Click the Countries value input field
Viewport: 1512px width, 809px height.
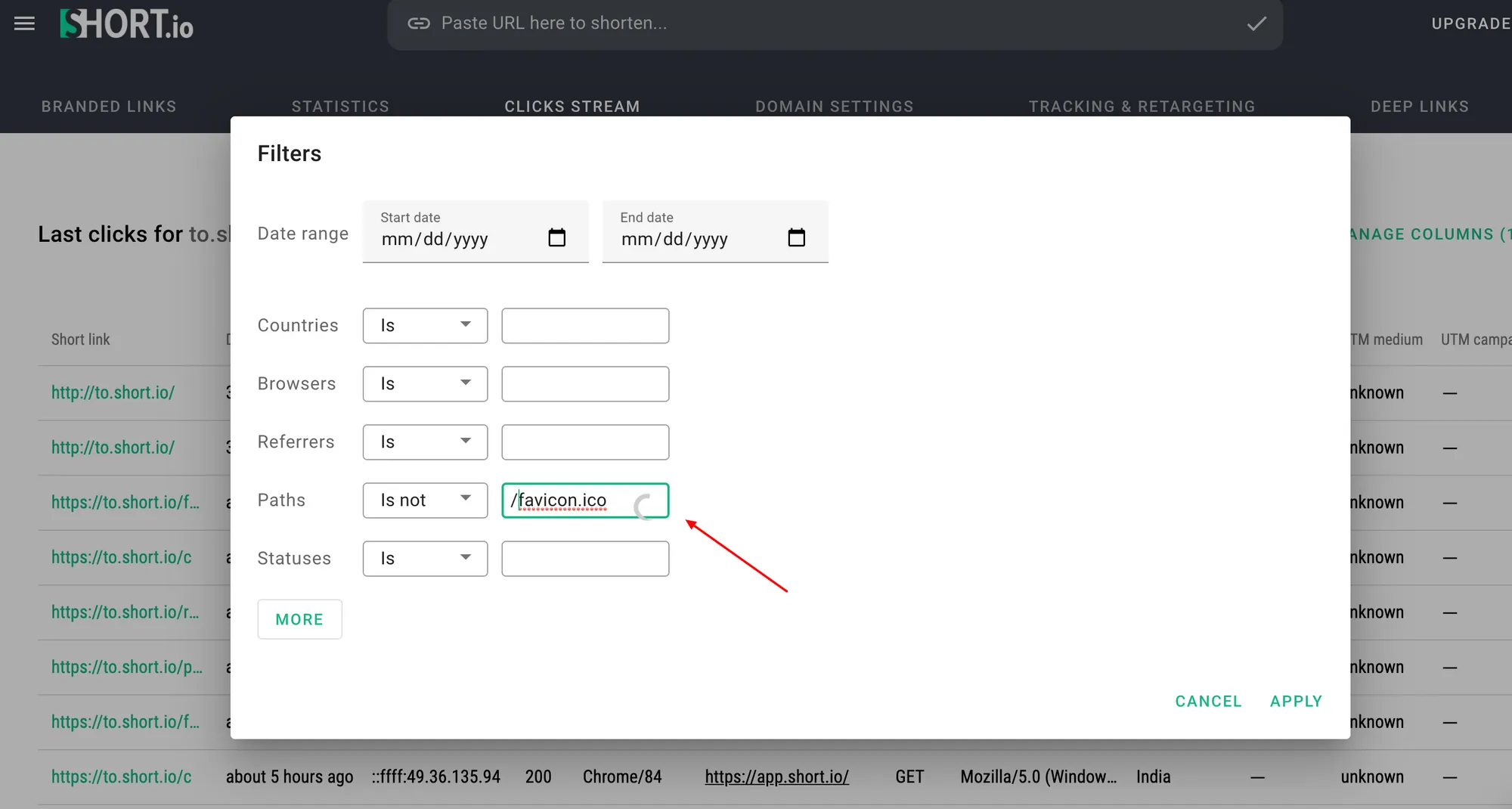point(585,326)
